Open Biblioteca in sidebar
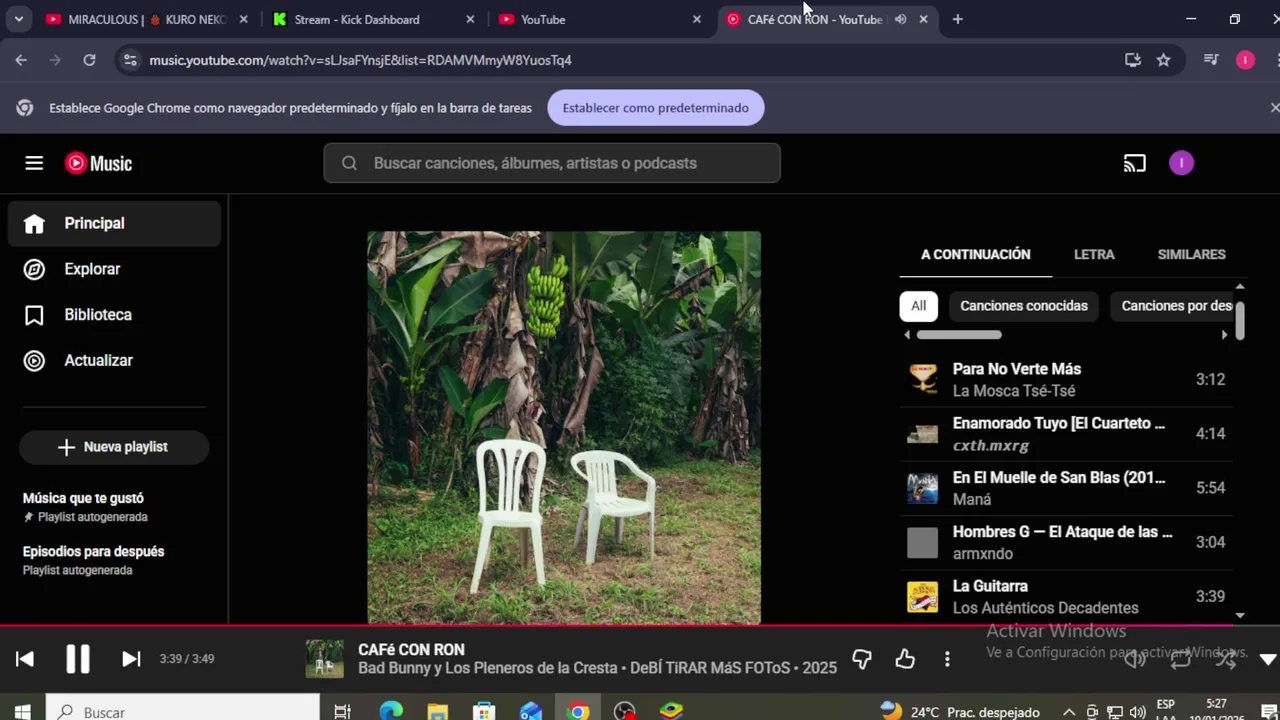1280x720 pixels. (x=114, y=315)
